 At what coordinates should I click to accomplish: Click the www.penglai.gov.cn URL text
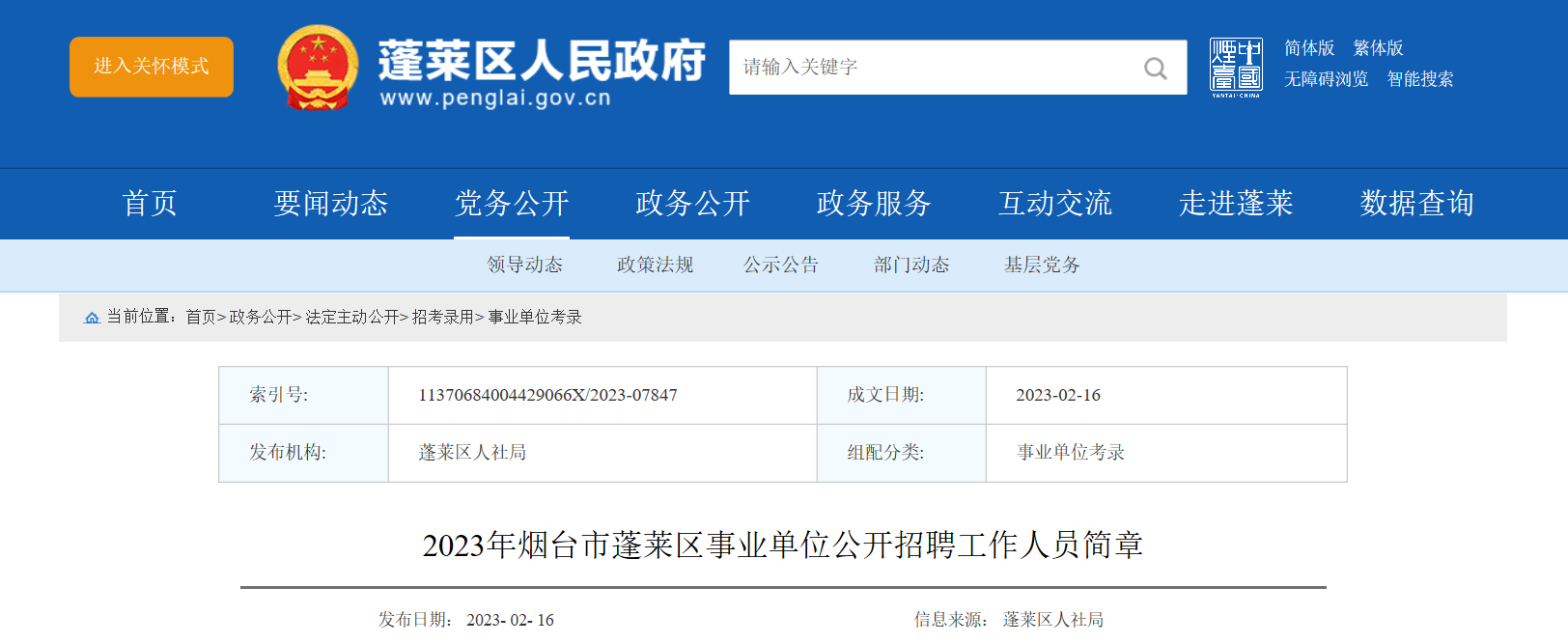click(x=495, y=98)
